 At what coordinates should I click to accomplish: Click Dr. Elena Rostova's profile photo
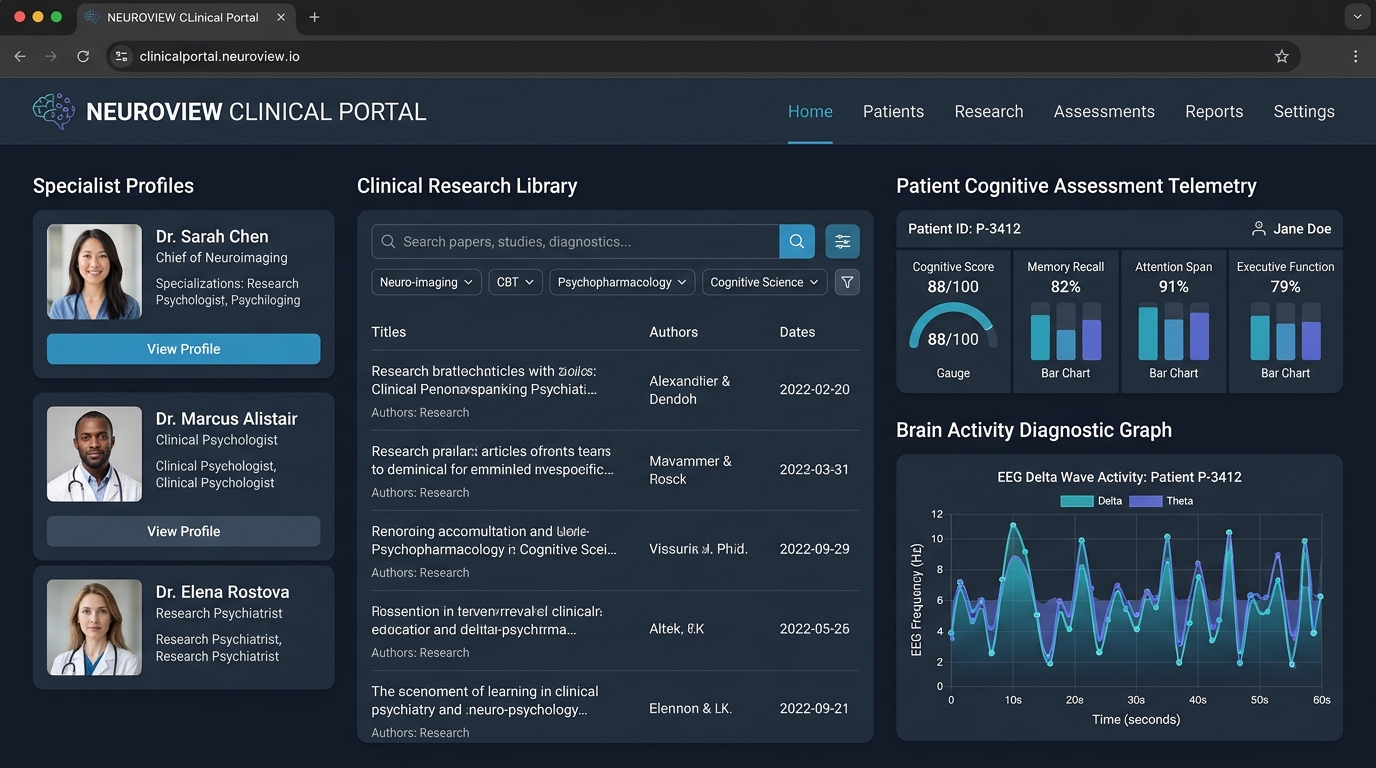(95, 627)
